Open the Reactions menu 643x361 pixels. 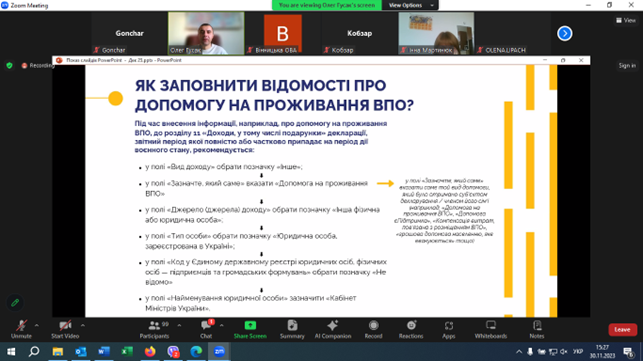[x=411, y=329]
